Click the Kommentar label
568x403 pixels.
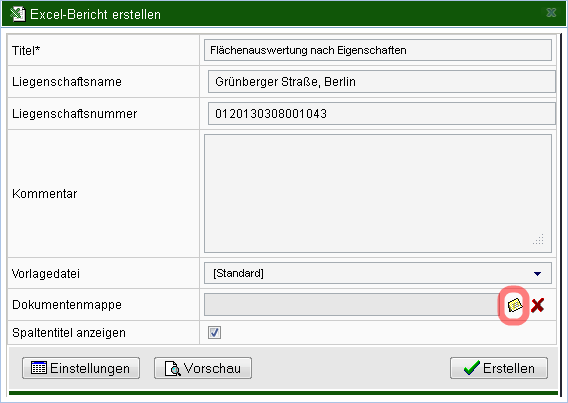45,194
